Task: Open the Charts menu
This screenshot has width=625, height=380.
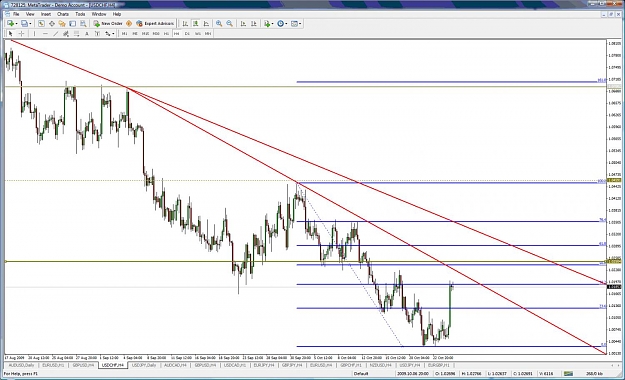Action: tap(63, 14)
